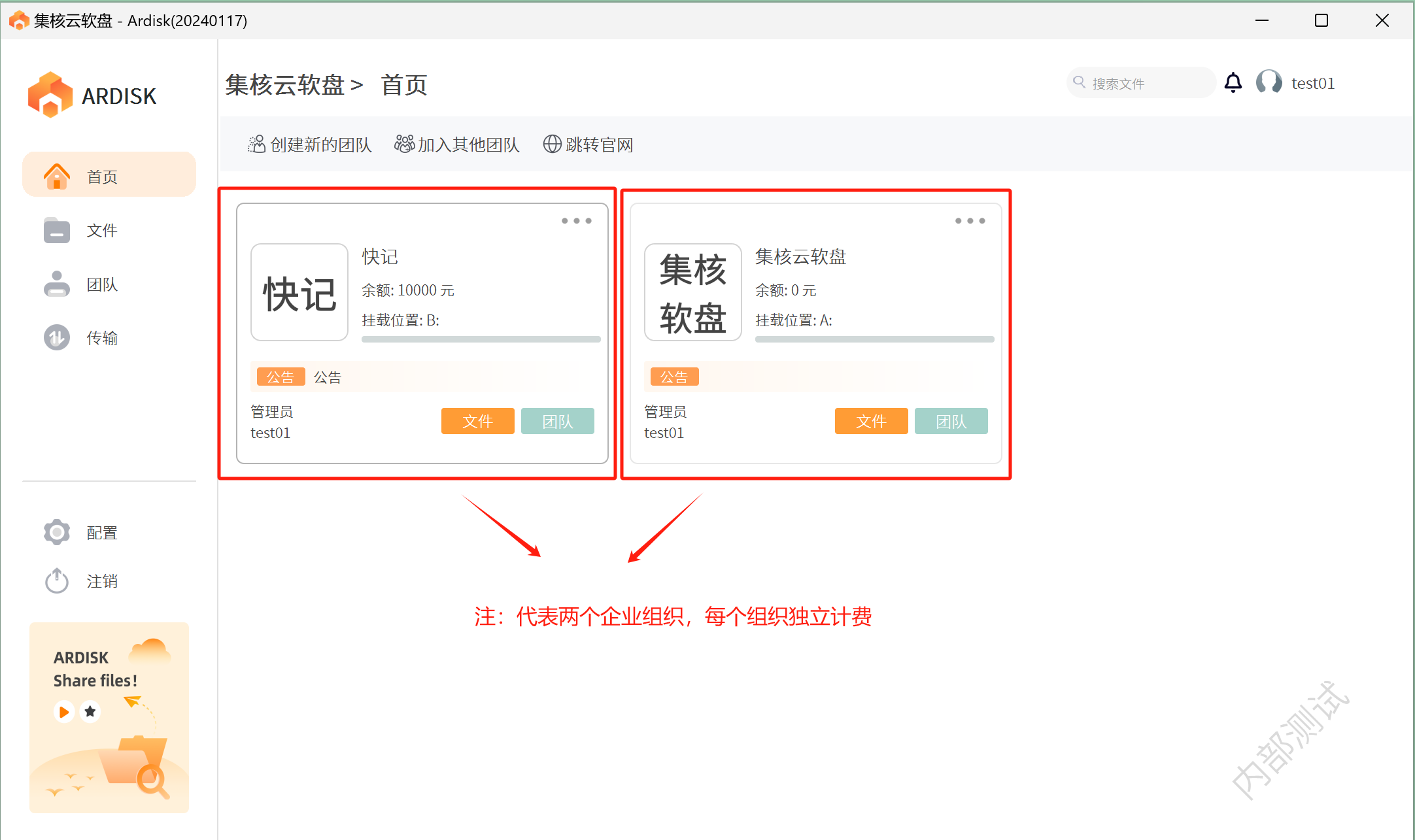
Task: Click green 团队 button on 快记 card
Action: click(x=557, y=421)
